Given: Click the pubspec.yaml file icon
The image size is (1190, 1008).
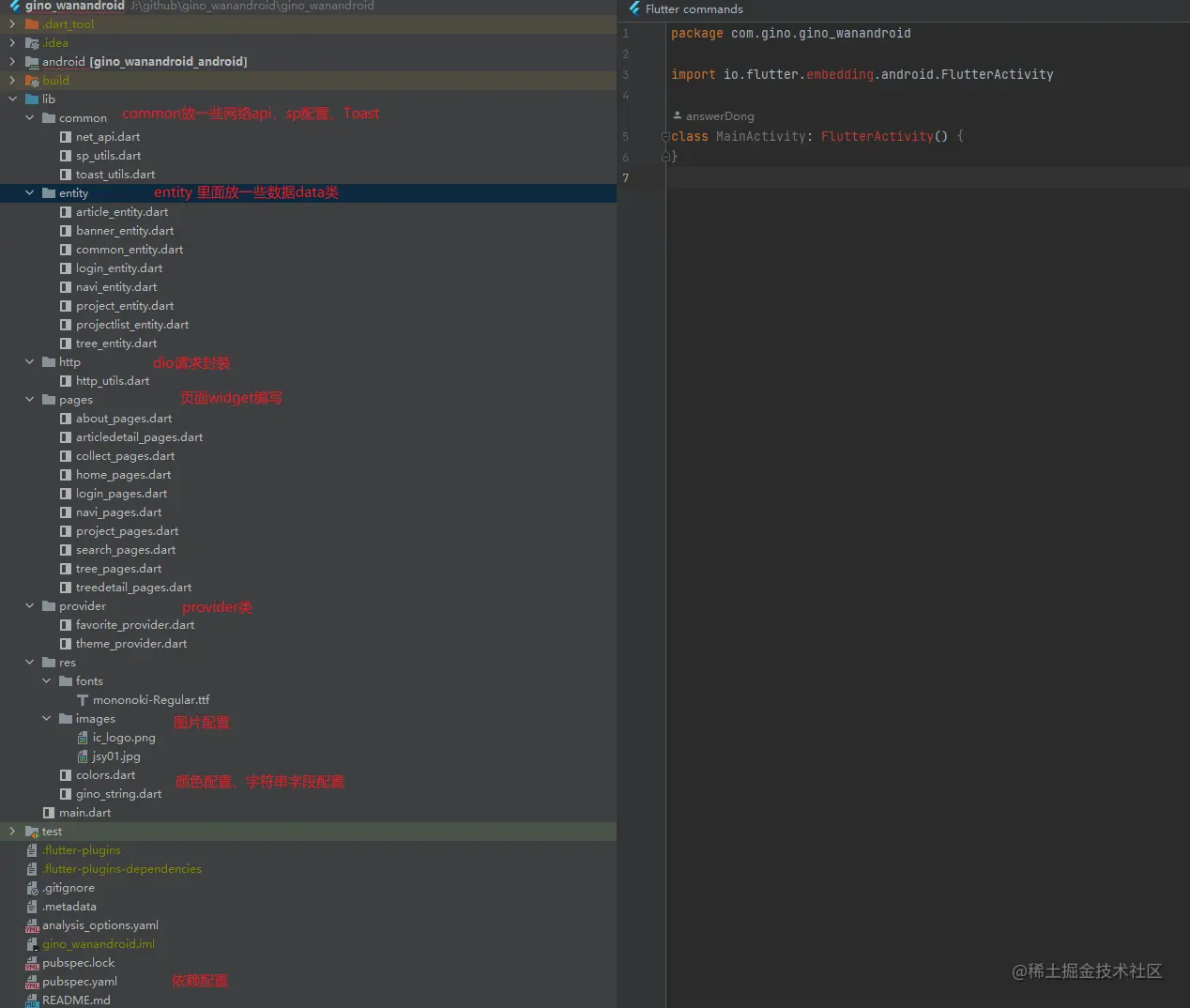Looking at the screenshot, I should (x=32, y=982).
